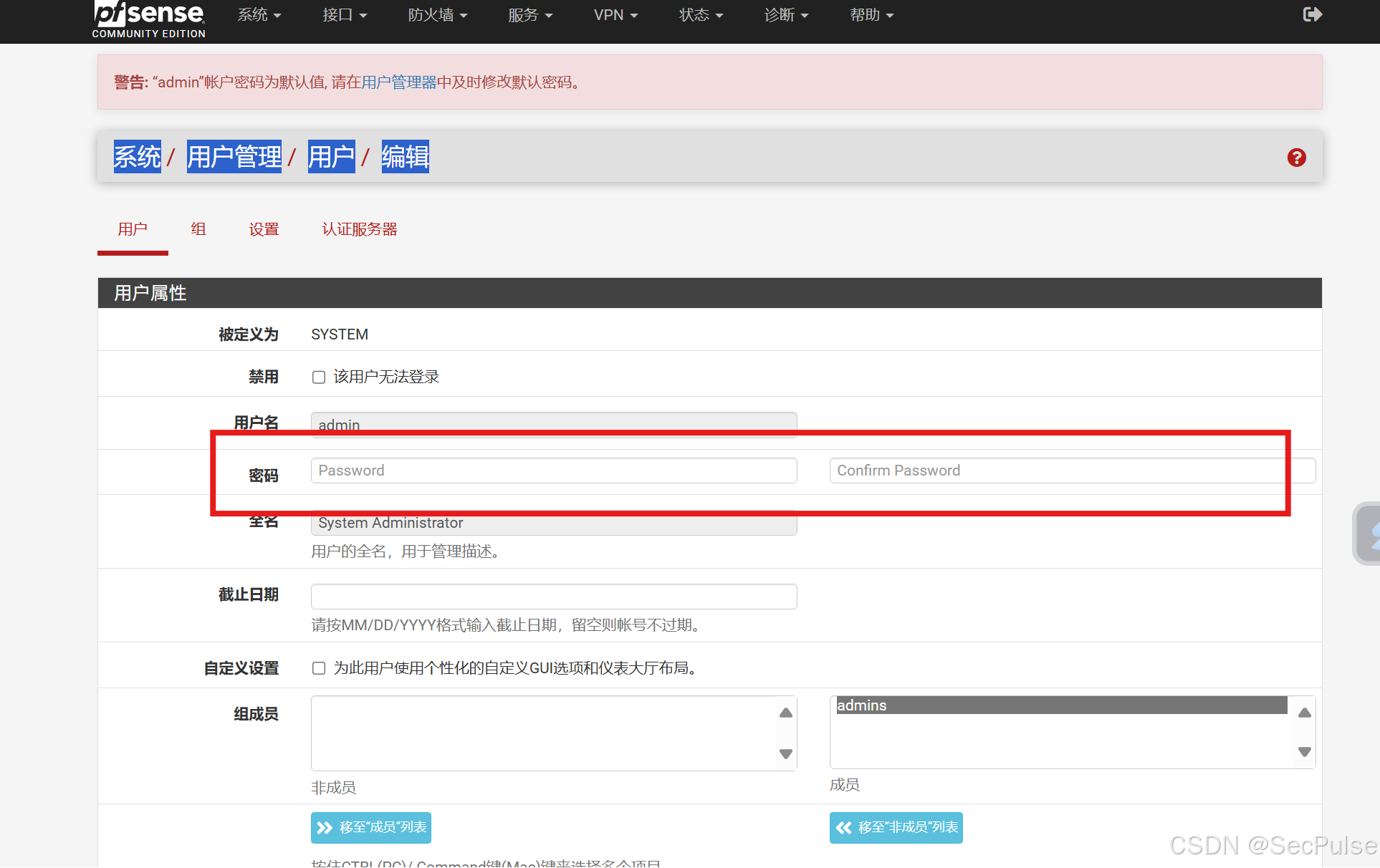The width and height of the screenshot is (1380, 868).
Task: Switch to the 组 tab
Action: point(198,229)
